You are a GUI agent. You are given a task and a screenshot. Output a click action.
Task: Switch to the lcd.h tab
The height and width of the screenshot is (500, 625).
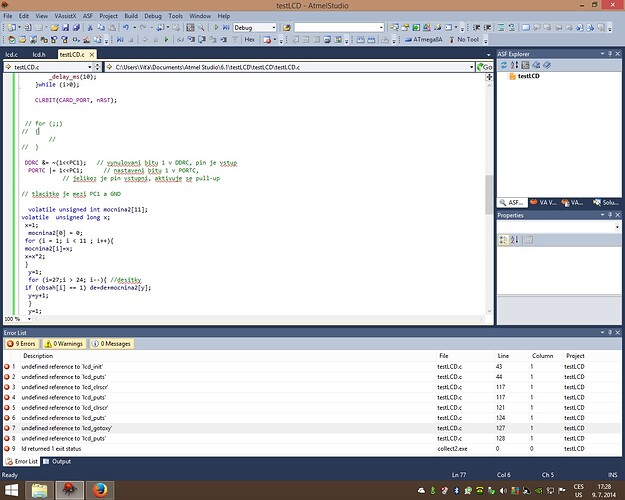click(39, 55)
